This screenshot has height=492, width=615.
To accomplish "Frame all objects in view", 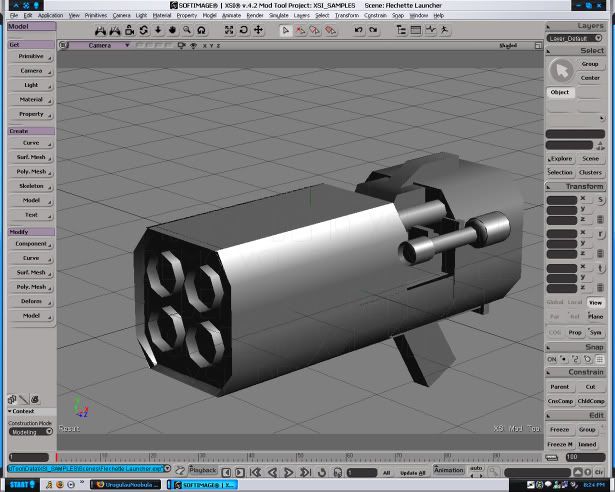I will click(x=229, y=30).
